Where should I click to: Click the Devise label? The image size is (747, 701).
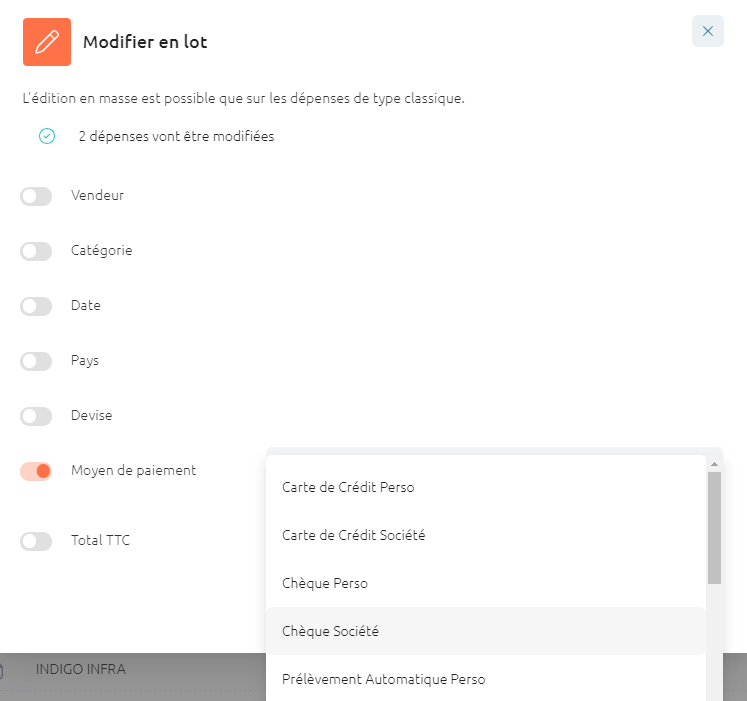(x=91, y=415)
